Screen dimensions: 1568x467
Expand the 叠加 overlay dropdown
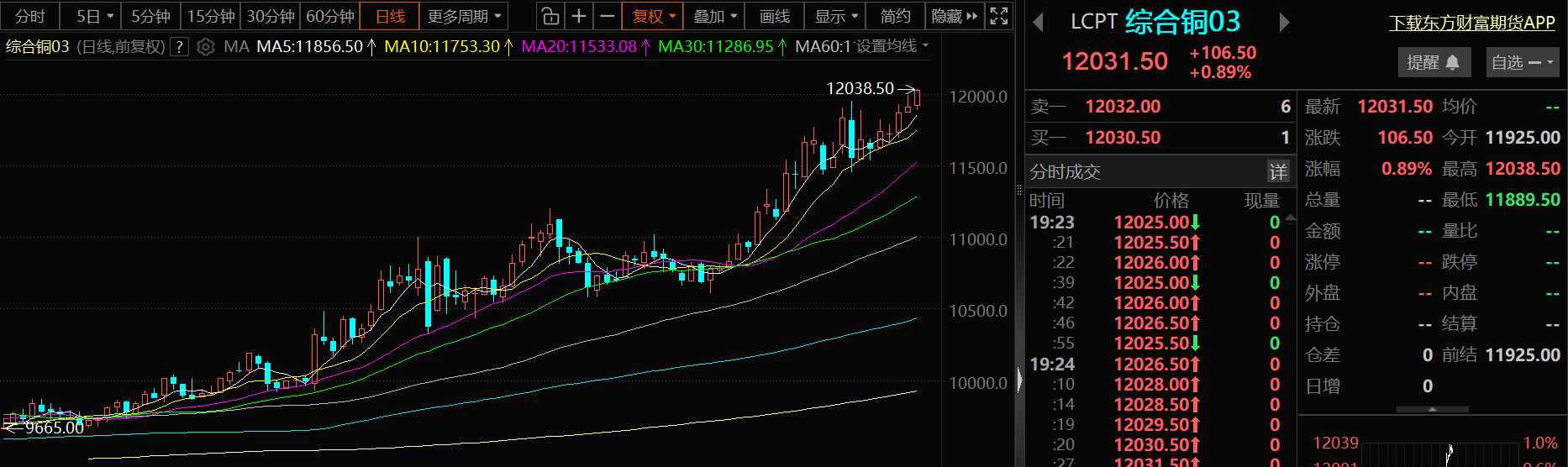click(x=715, y=16)
